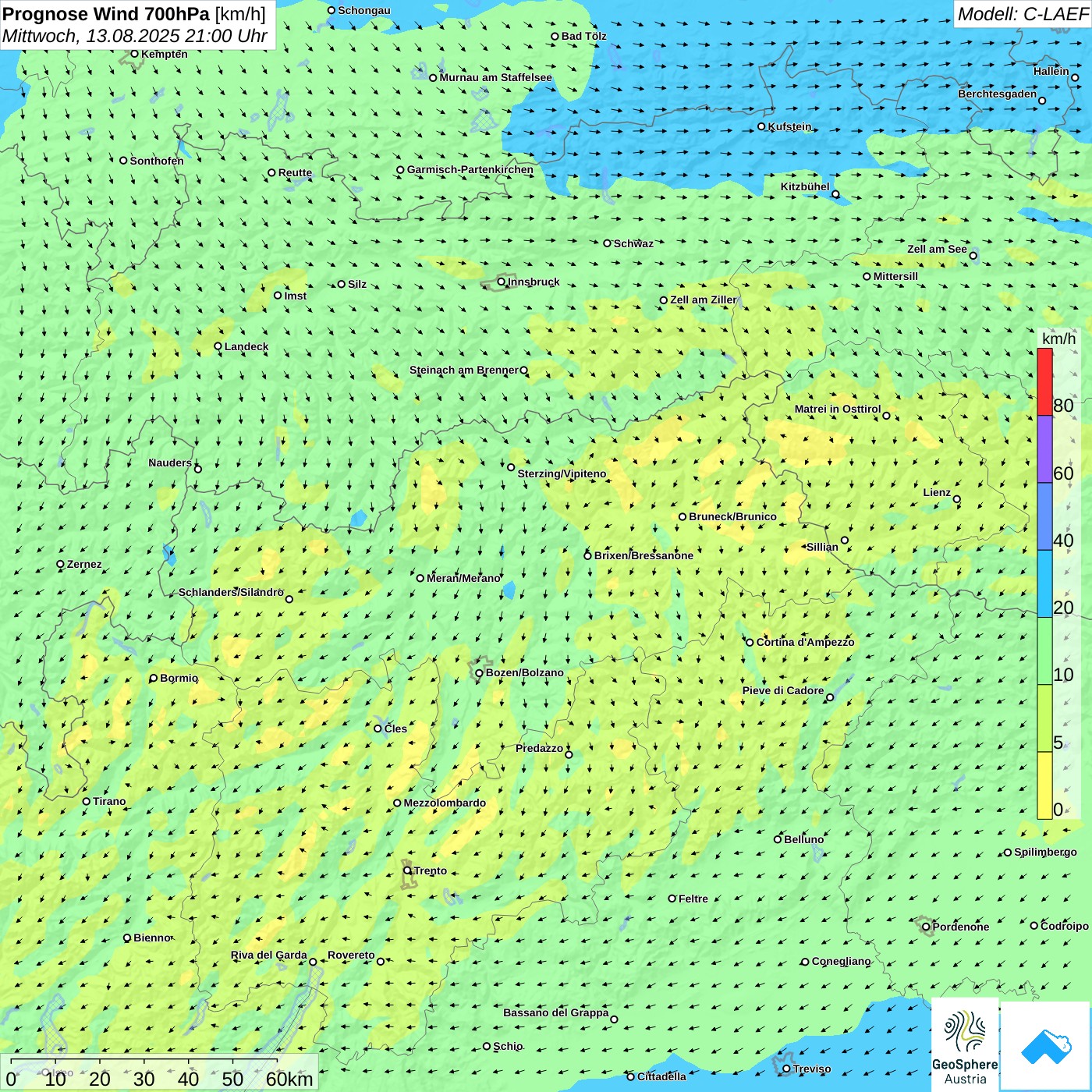Select the Lienz location marker
Viewport: 1092px width, 1092px height.
tap(957, 499)
